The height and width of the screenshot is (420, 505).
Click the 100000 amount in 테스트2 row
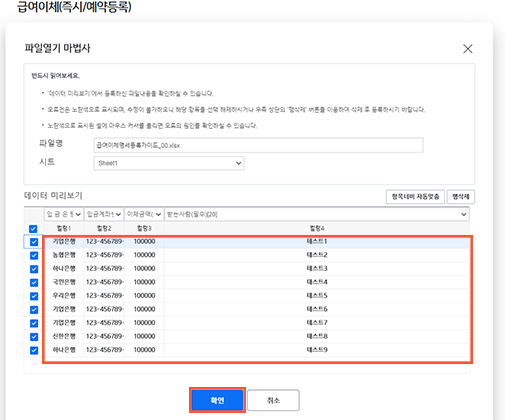point(144,255)
